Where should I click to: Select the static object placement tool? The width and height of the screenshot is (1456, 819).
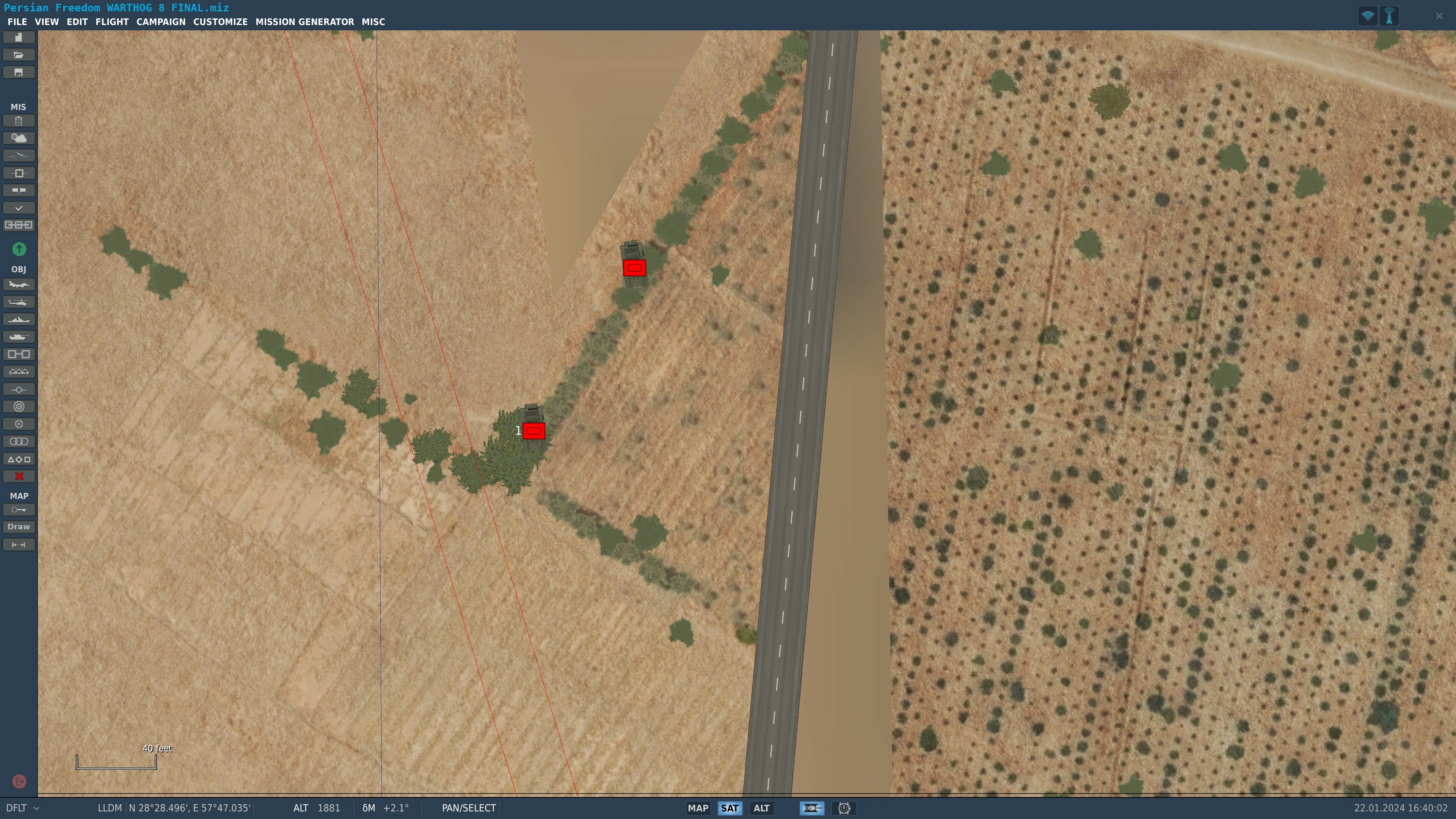coord(19,355)
